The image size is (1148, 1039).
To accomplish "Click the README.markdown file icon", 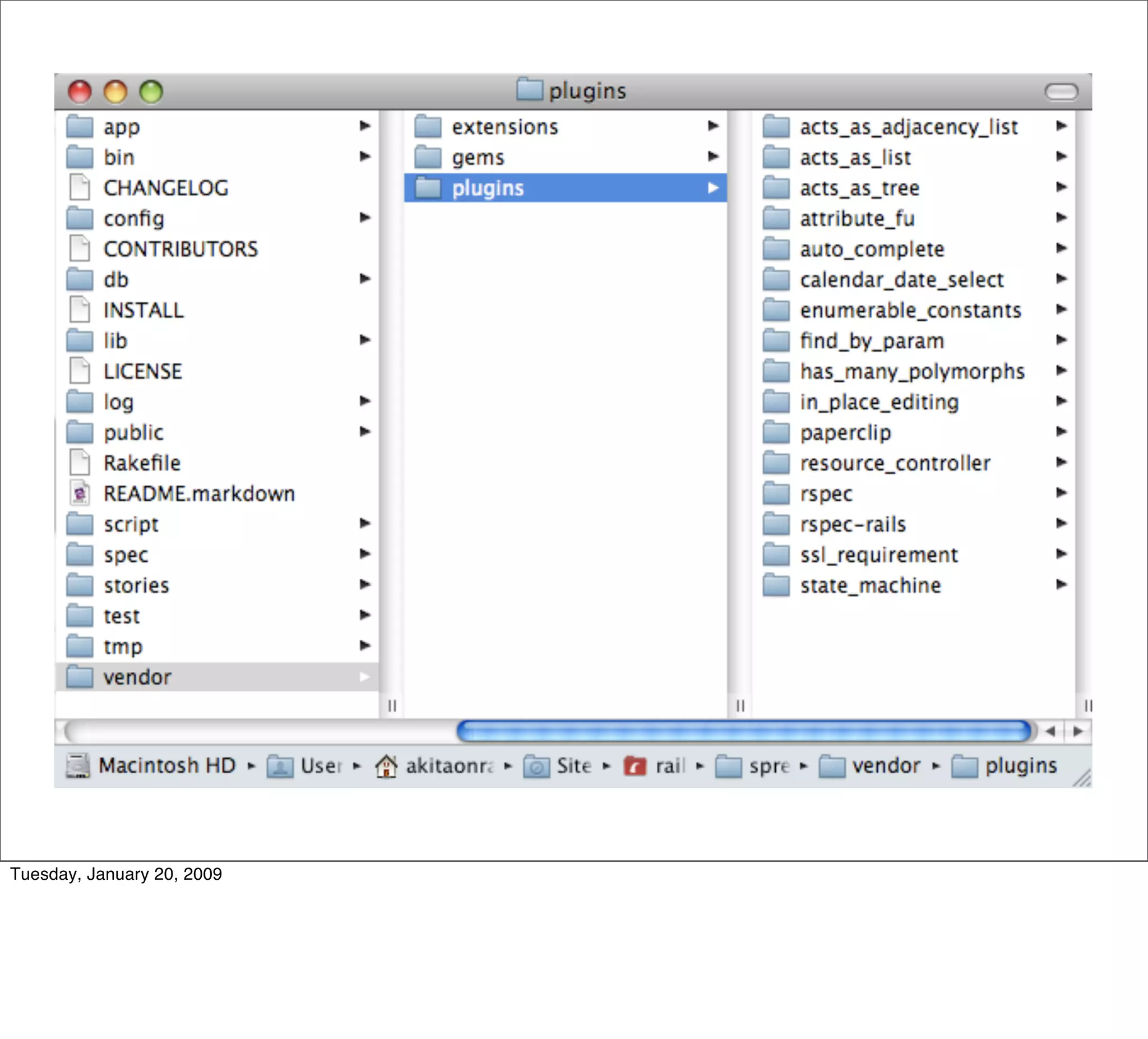I will [x=80, y=493].
